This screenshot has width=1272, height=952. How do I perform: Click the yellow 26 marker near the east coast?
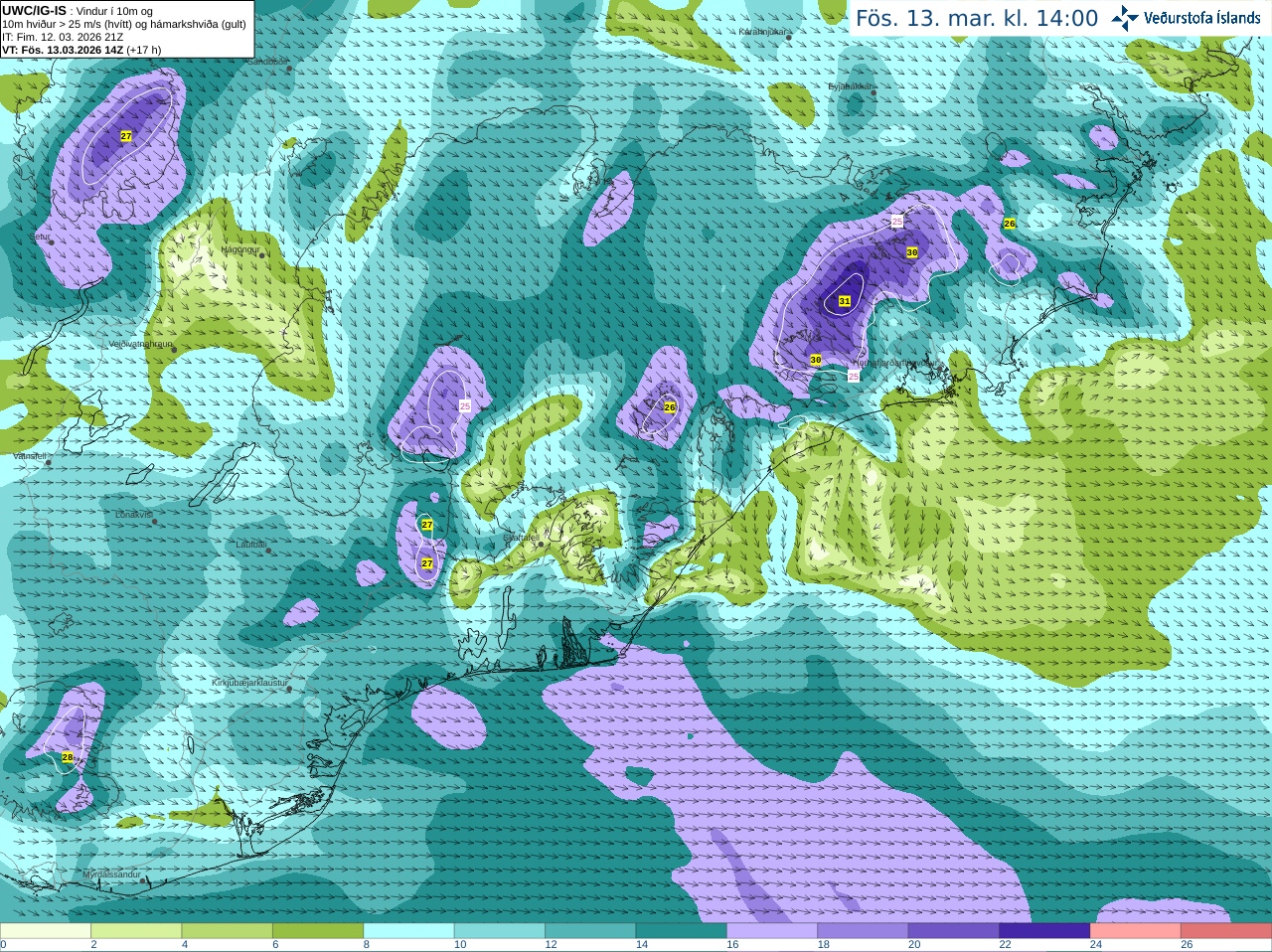coord(1010,224)
